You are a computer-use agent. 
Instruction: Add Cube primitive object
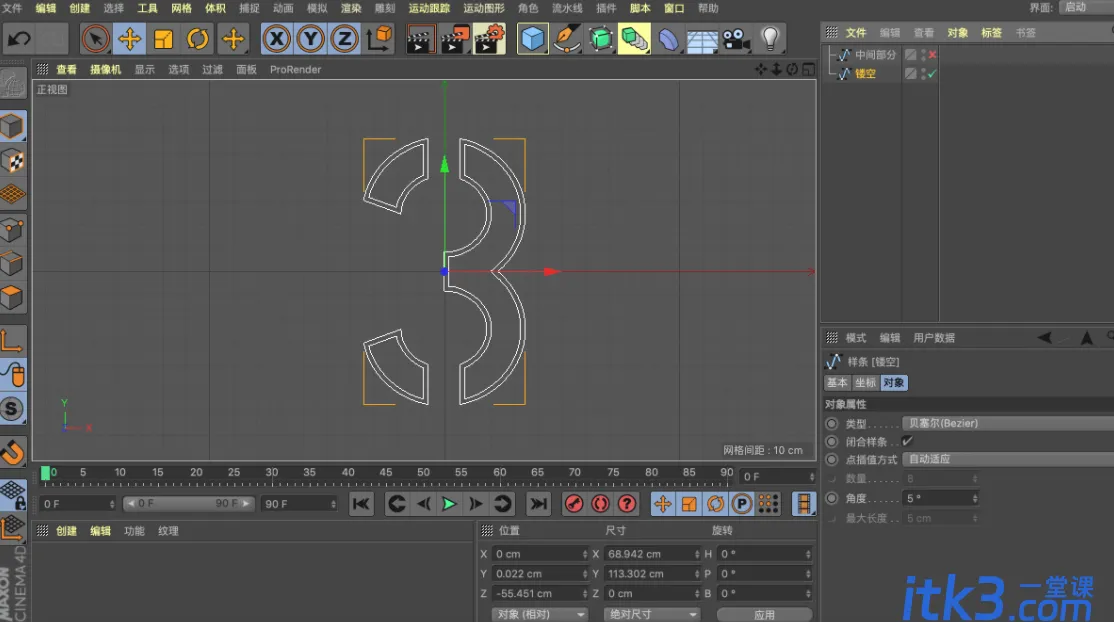pos(532,38)
